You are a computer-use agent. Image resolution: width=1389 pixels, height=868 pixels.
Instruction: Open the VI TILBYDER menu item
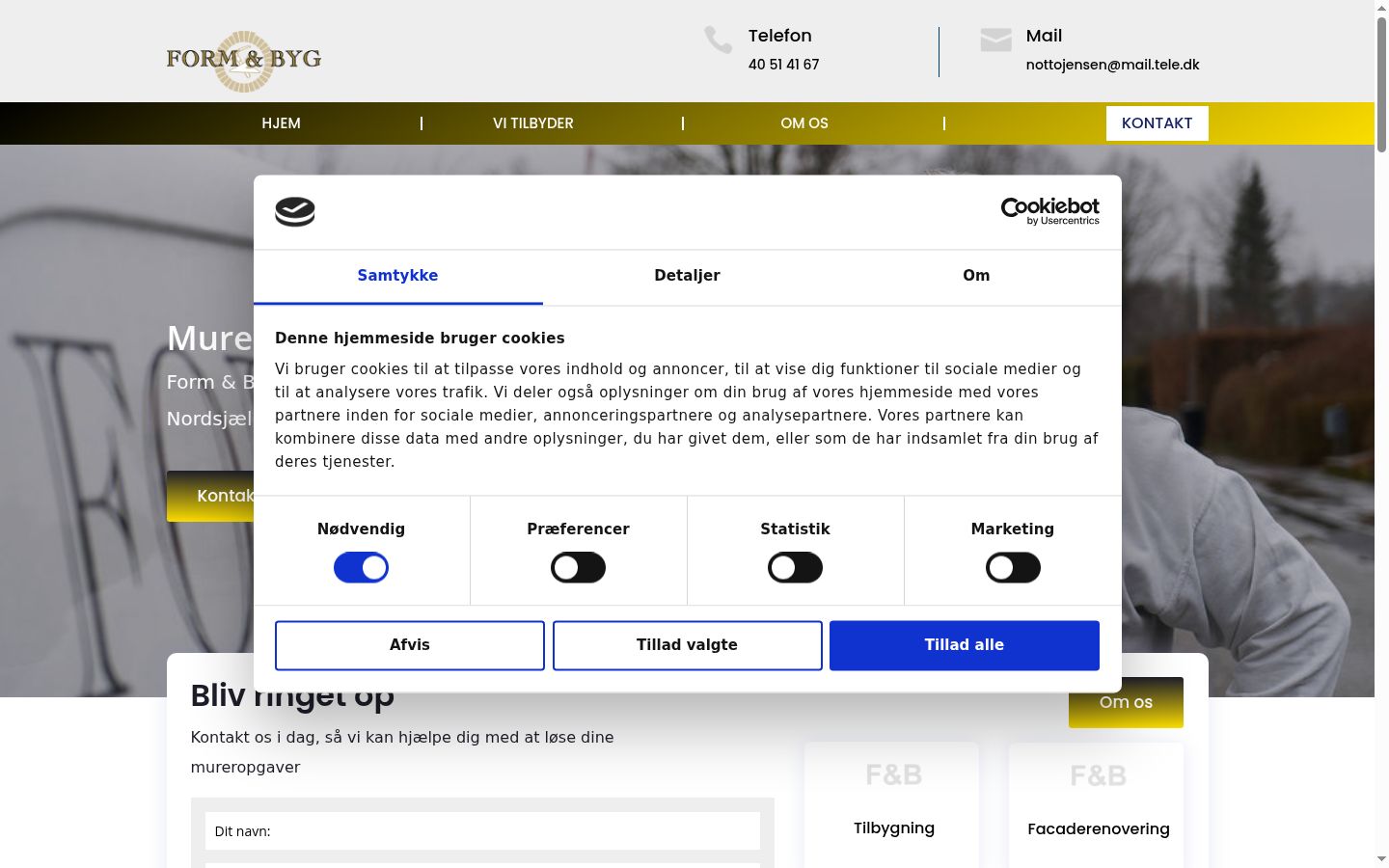tap(533, 123)
